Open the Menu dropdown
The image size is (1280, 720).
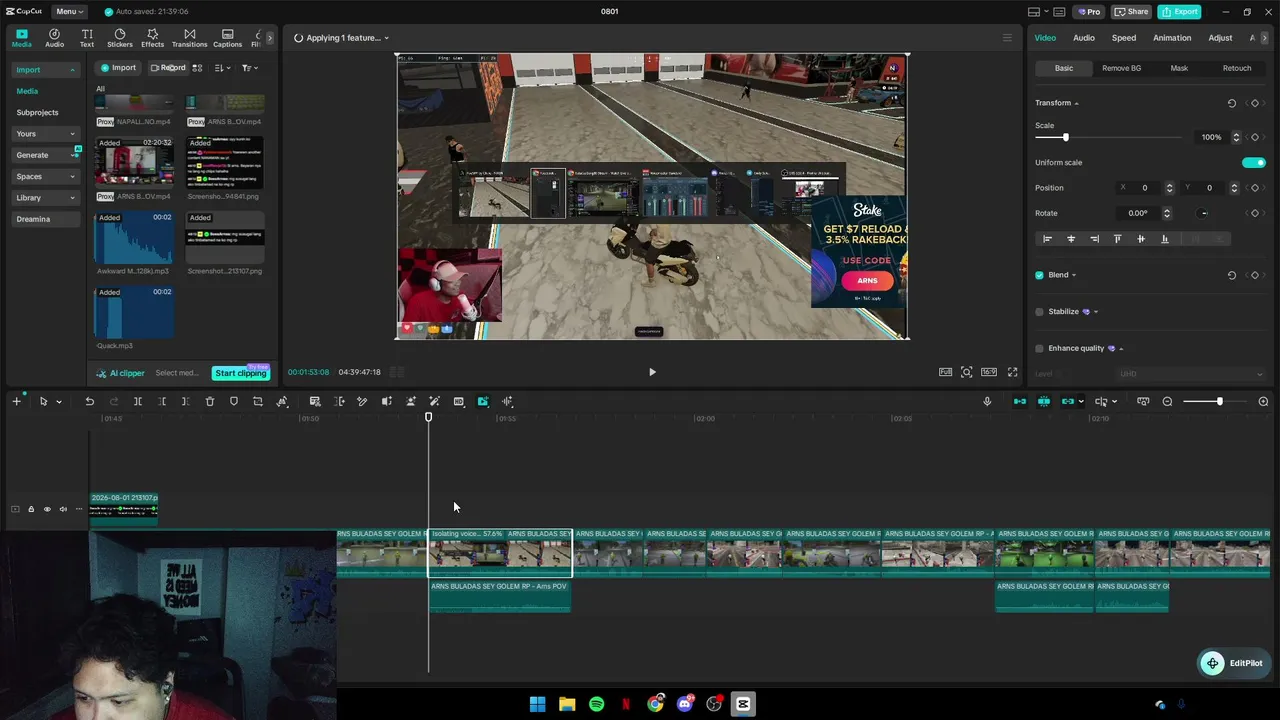coord(70,12)
